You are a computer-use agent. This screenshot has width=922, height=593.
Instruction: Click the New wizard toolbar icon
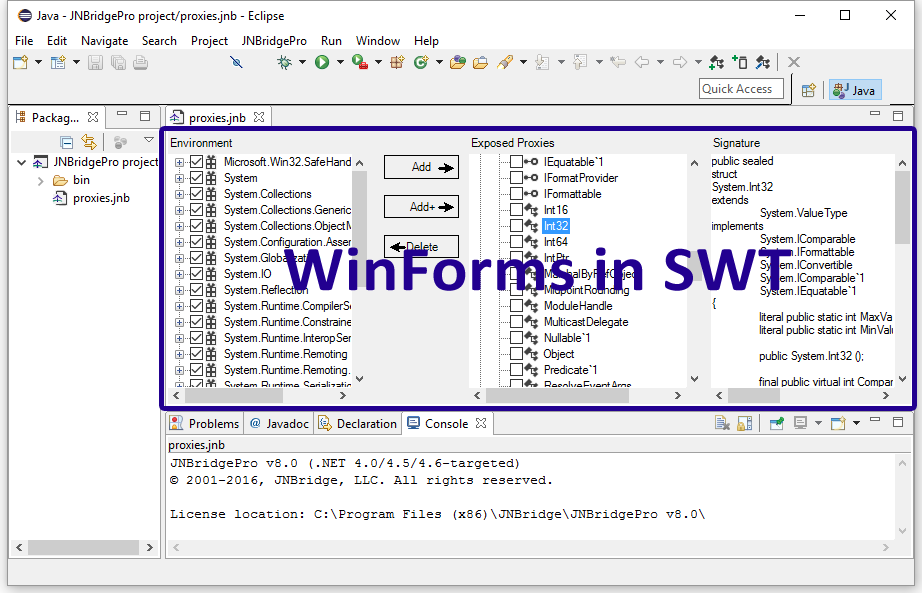pyautogui.click(x=21, y=62)
